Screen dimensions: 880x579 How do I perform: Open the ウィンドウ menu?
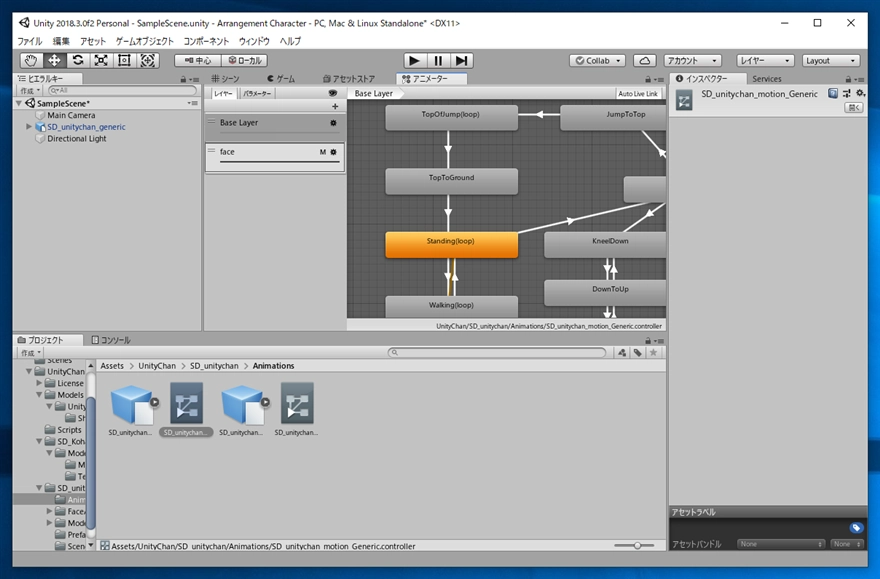tap(254, 41)
